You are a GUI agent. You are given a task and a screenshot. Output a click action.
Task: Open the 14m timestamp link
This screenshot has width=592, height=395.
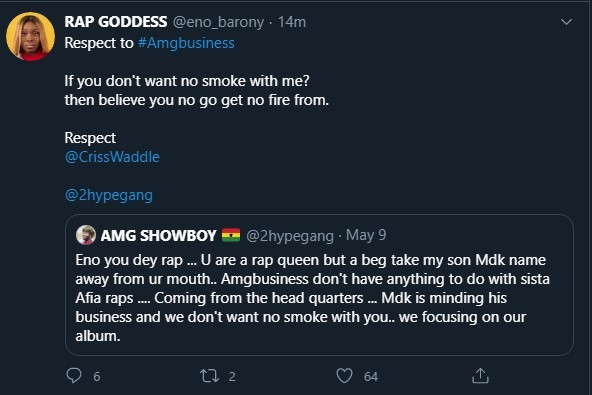292,22
